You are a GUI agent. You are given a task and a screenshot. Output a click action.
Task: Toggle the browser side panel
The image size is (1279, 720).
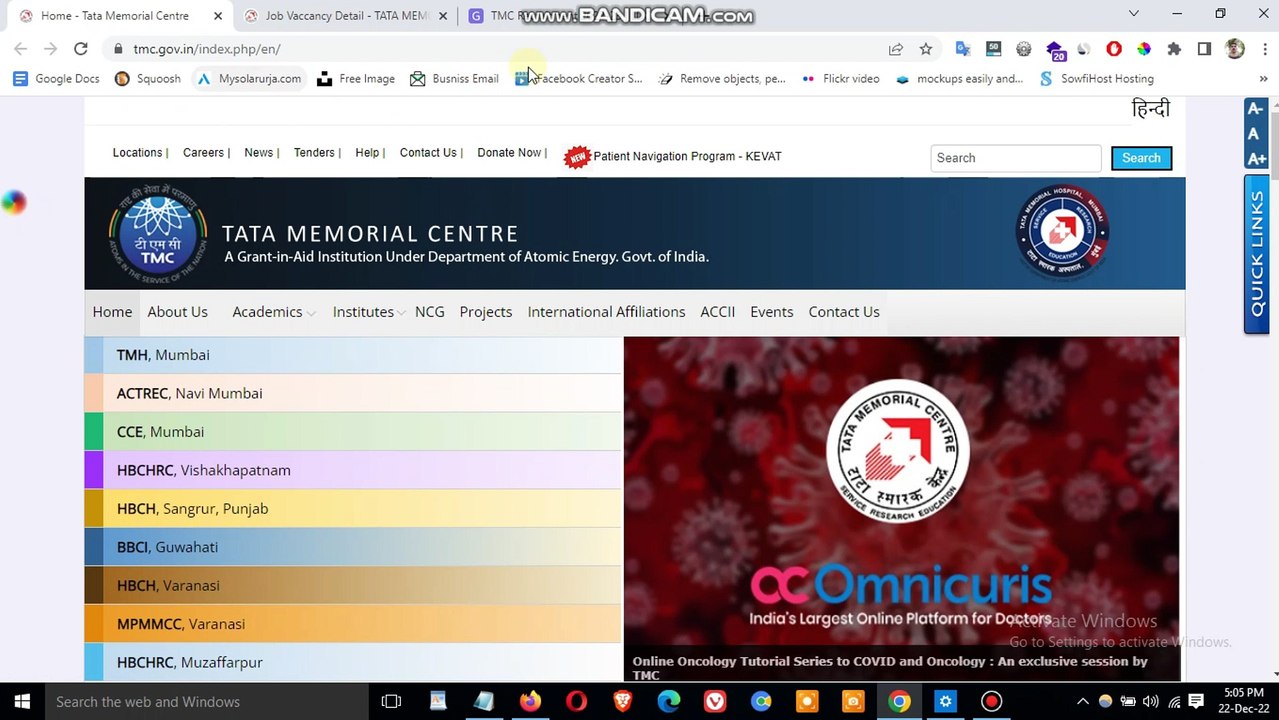click(1204, 48)
